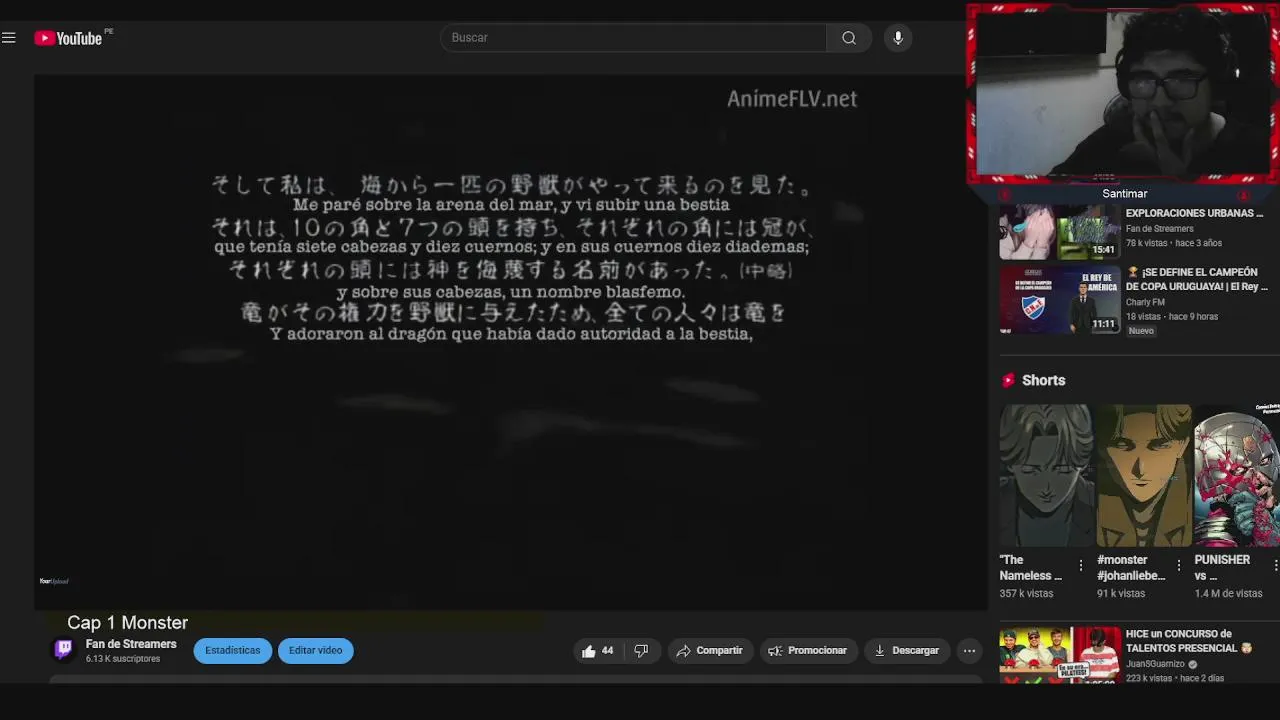The image size is (1280, 720).
Task: Open the hamburger guide menu
Action: click(x=9, y=38)
